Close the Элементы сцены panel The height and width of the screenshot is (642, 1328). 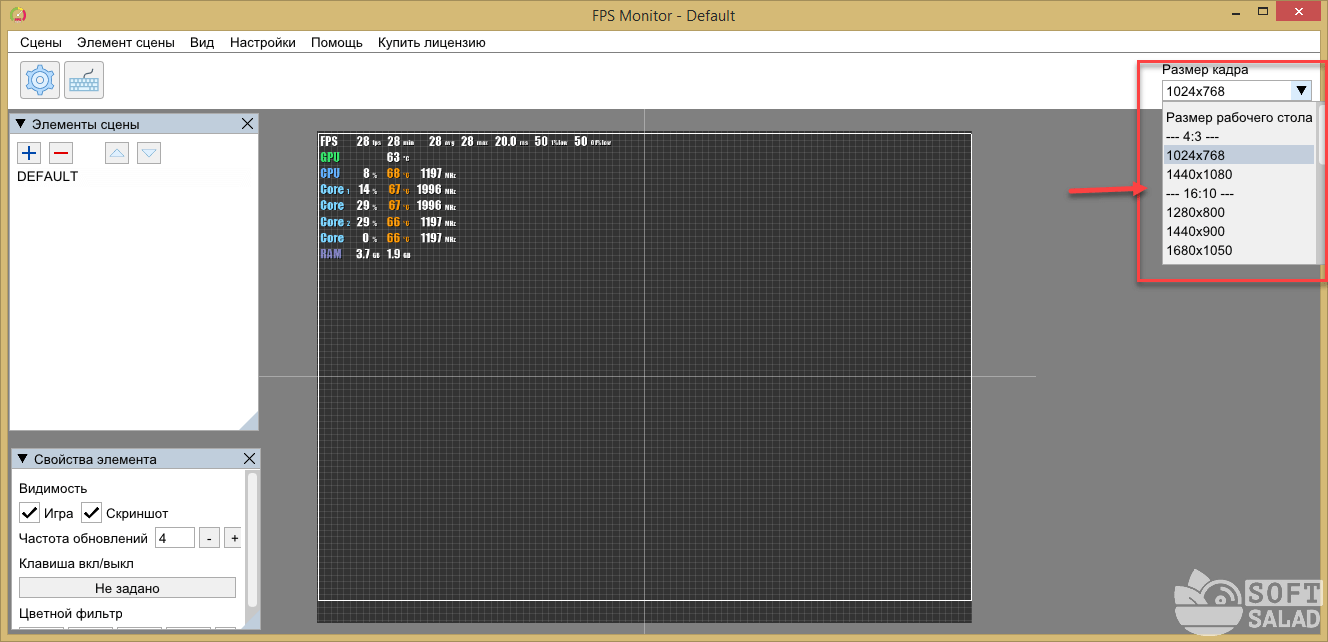(x=248, y=124)
